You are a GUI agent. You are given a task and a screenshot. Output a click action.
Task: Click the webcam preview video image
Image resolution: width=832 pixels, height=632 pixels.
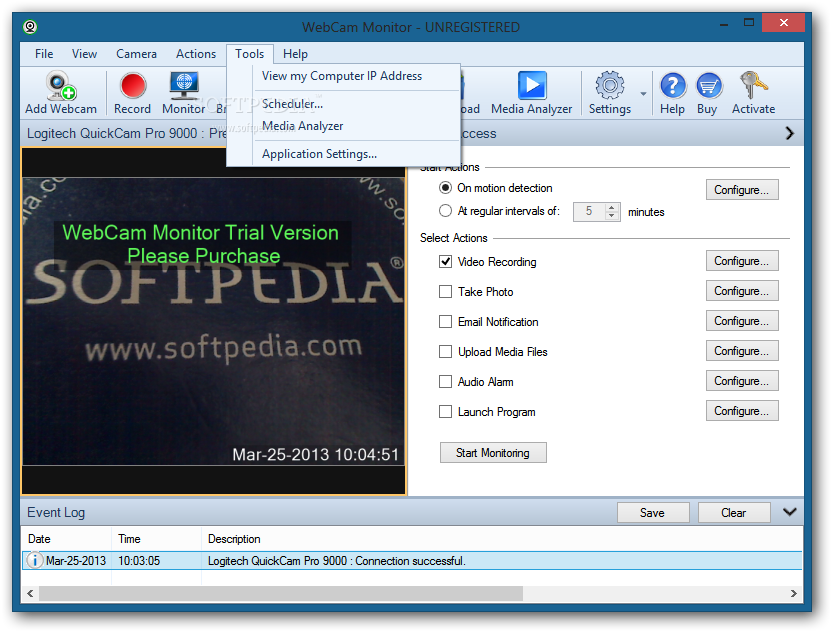coord(213,322)
